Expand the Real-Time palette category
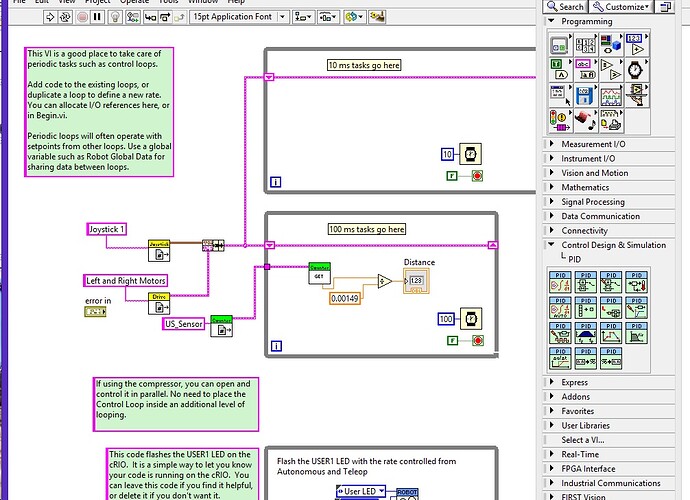 pos(609,454)
